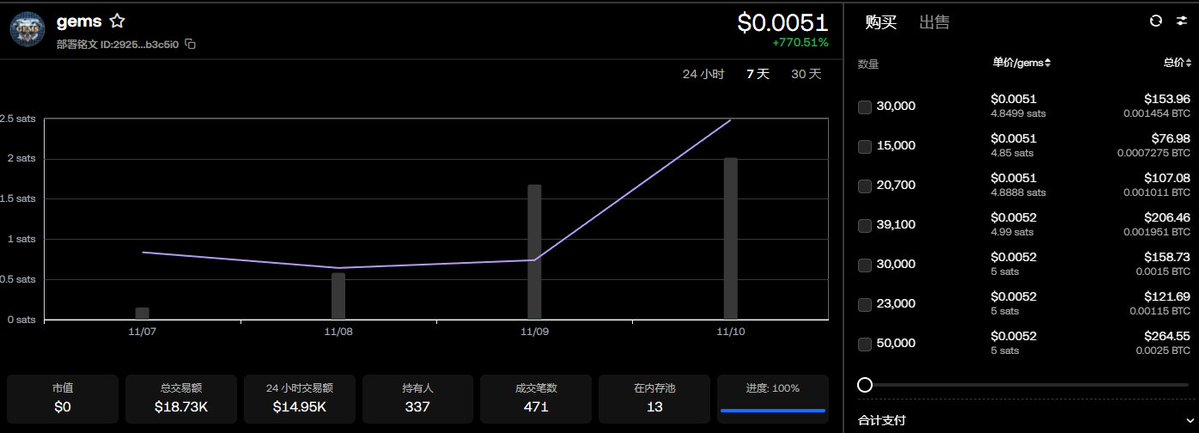Check the 15,000 order checkbox
This screenshot has width=1199, height=433.
coord(865,146)
